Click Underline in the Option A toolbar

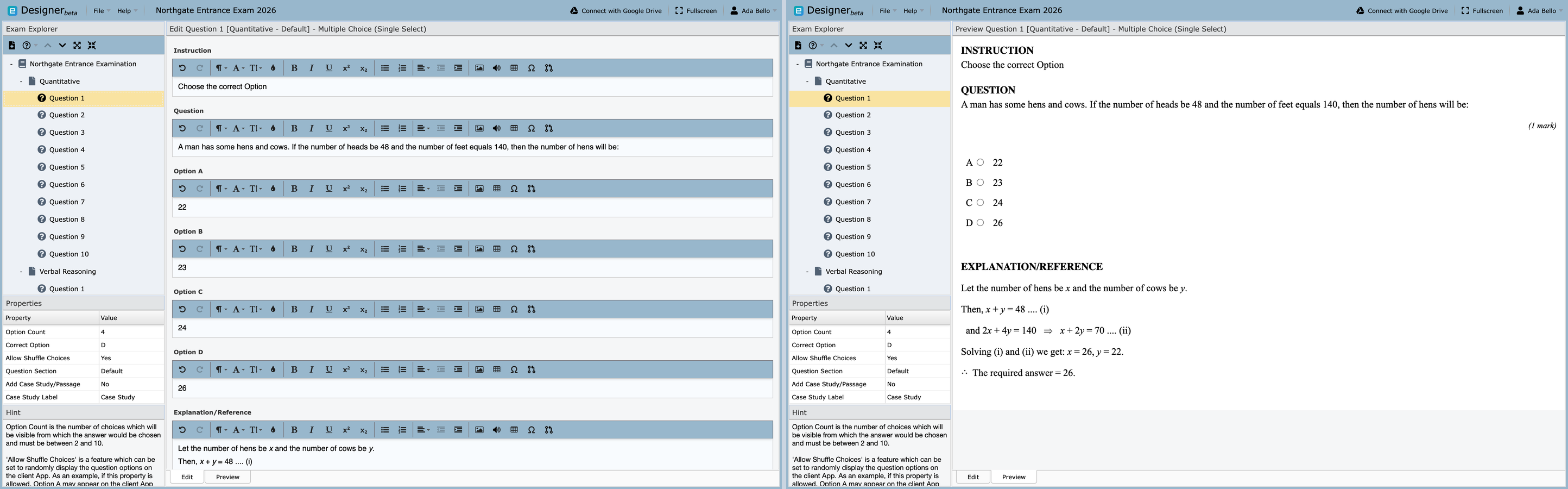click(x=328, y=189)
